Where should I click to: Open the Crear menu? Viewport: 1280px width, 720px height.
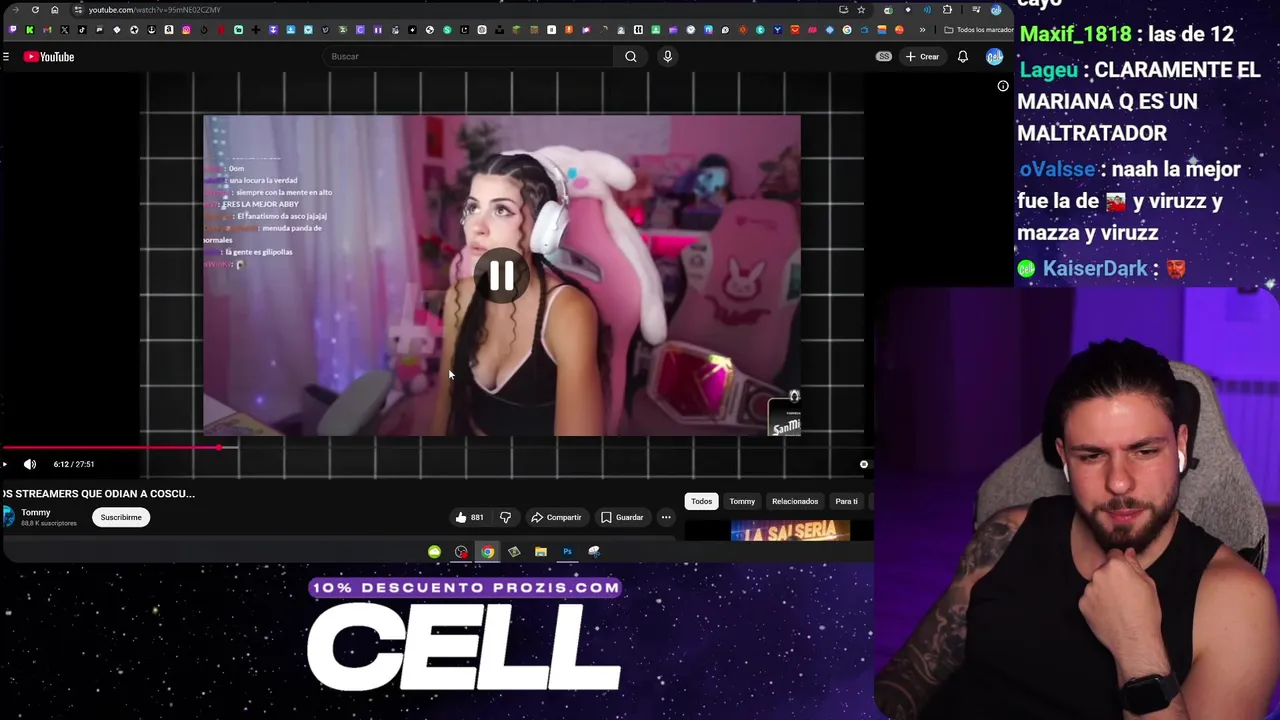tap(922, 57)
